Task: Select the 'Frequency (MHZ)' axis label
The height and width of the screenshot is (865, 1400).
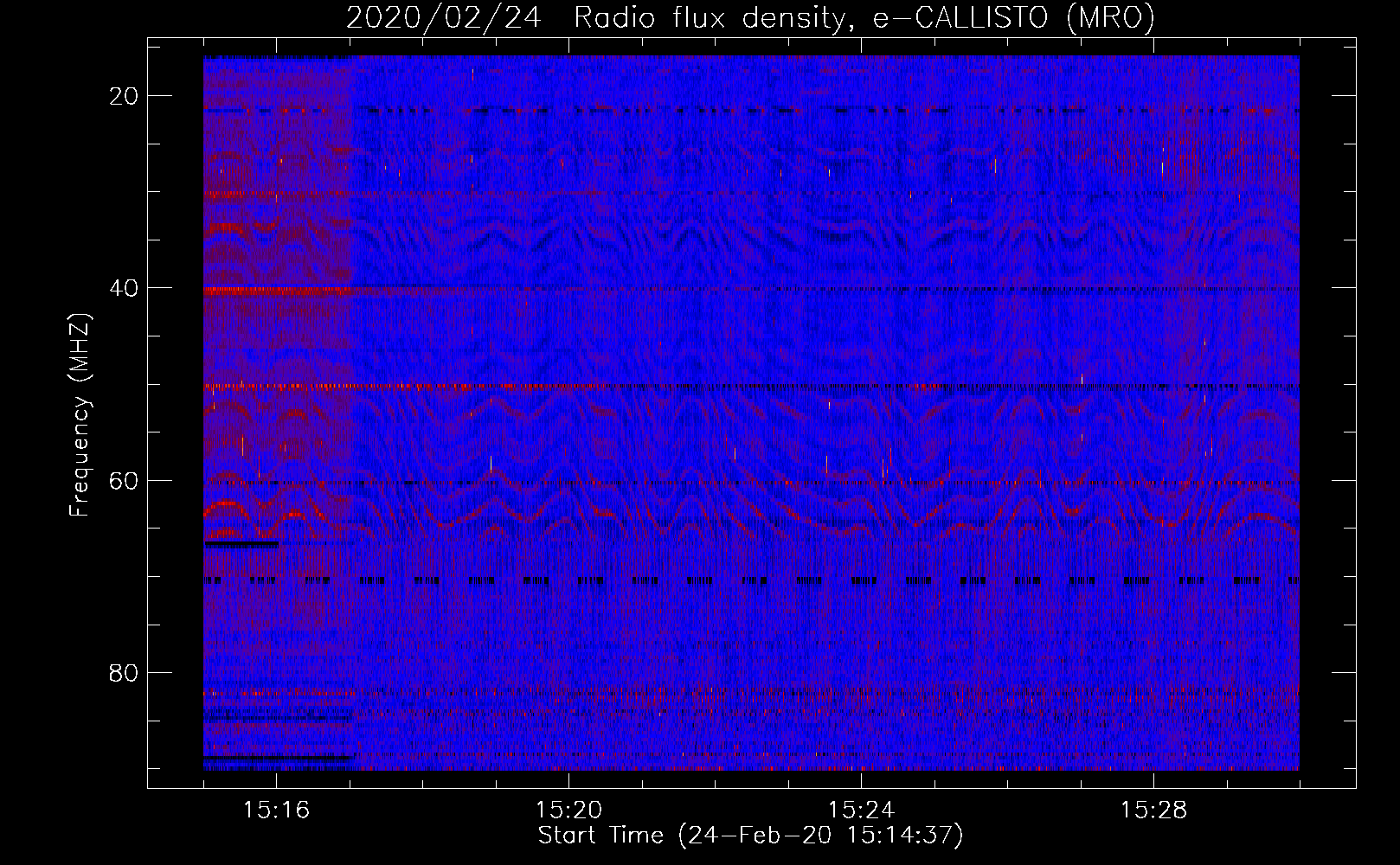Action: [80, 415]
